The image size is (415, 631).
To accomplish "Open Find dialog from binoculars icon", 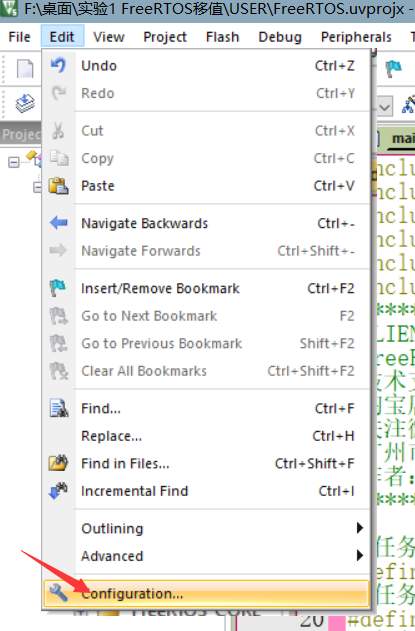I will [x=59, y=408].
